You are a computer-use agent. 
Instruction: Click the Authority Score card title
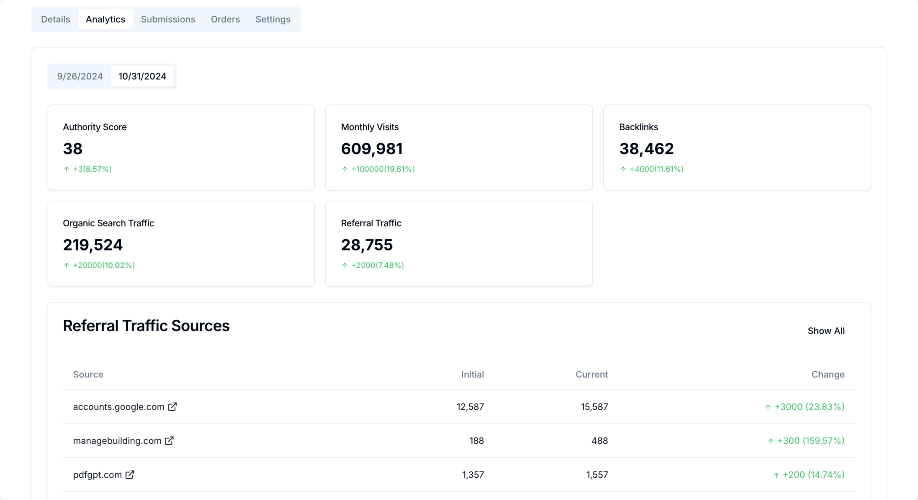[95, 127]
